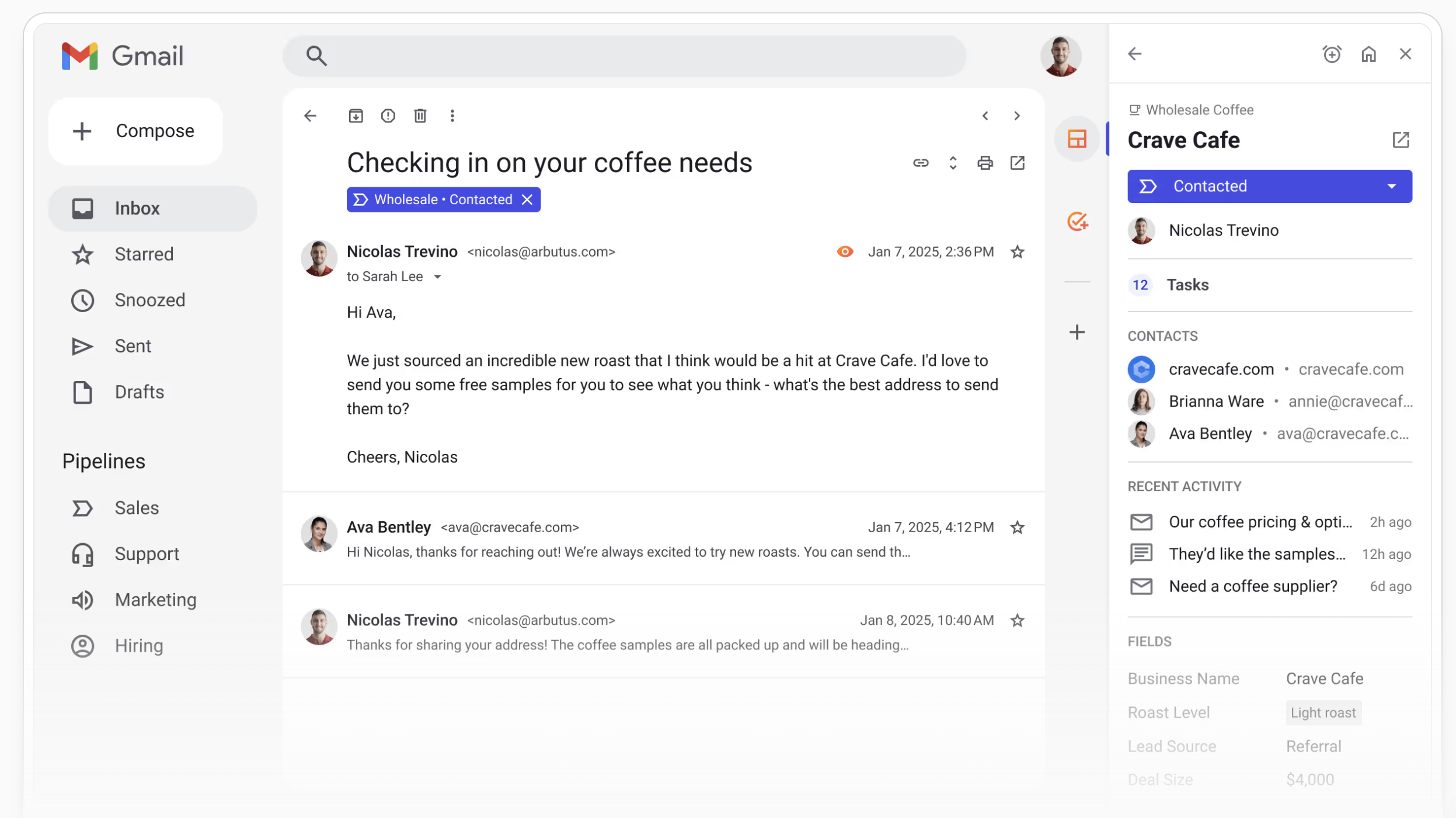
Task: Open Crave Cafe in full view icon
Action: pyautogui.click(x=1400, y=140)
